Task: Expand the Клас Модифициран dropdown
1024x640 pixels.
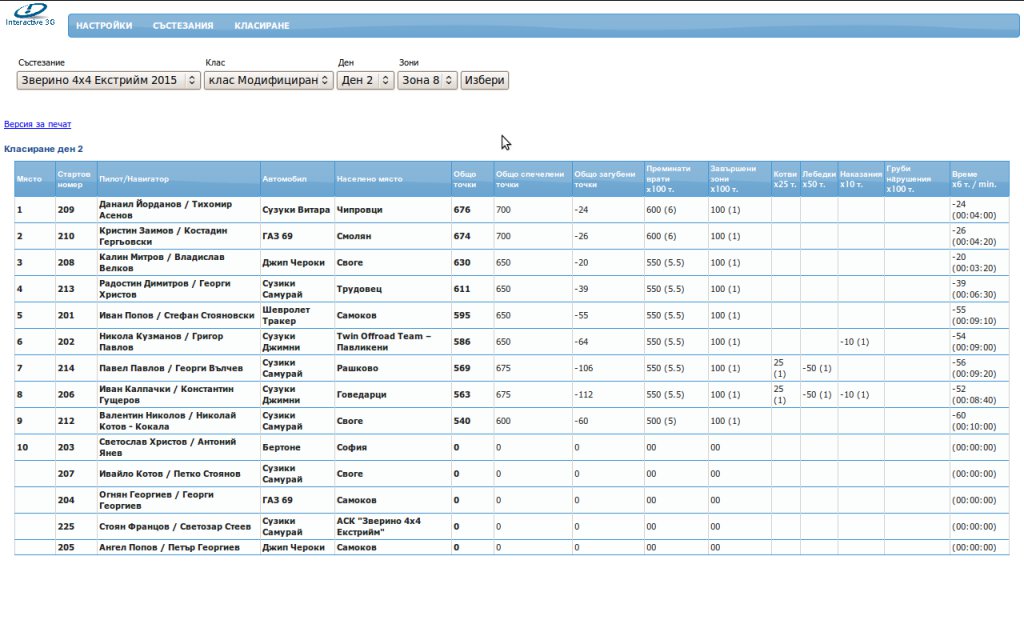Action: point(269,80)
